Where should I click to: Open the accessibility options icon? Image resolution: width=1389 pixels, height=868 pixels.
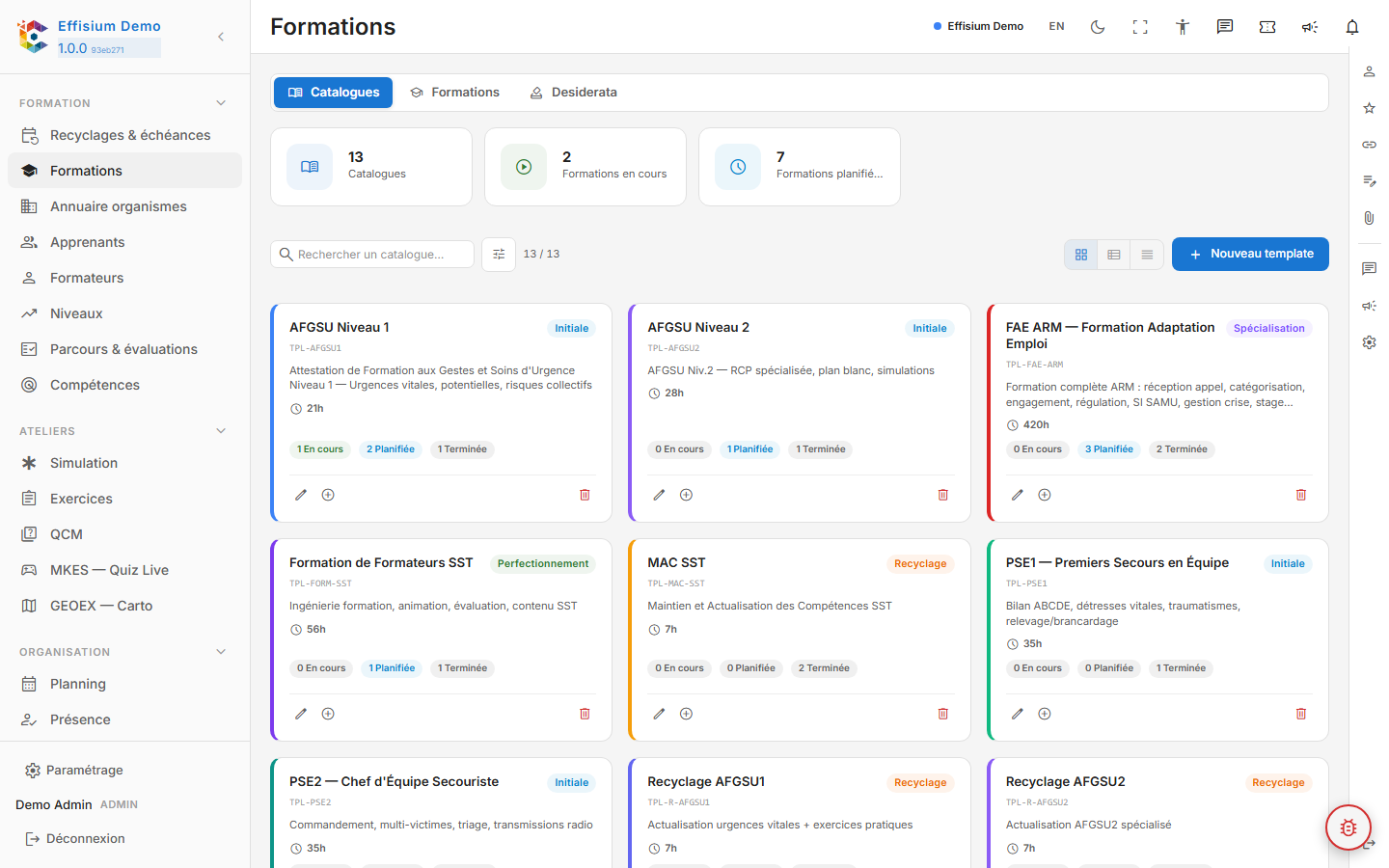1183,27
